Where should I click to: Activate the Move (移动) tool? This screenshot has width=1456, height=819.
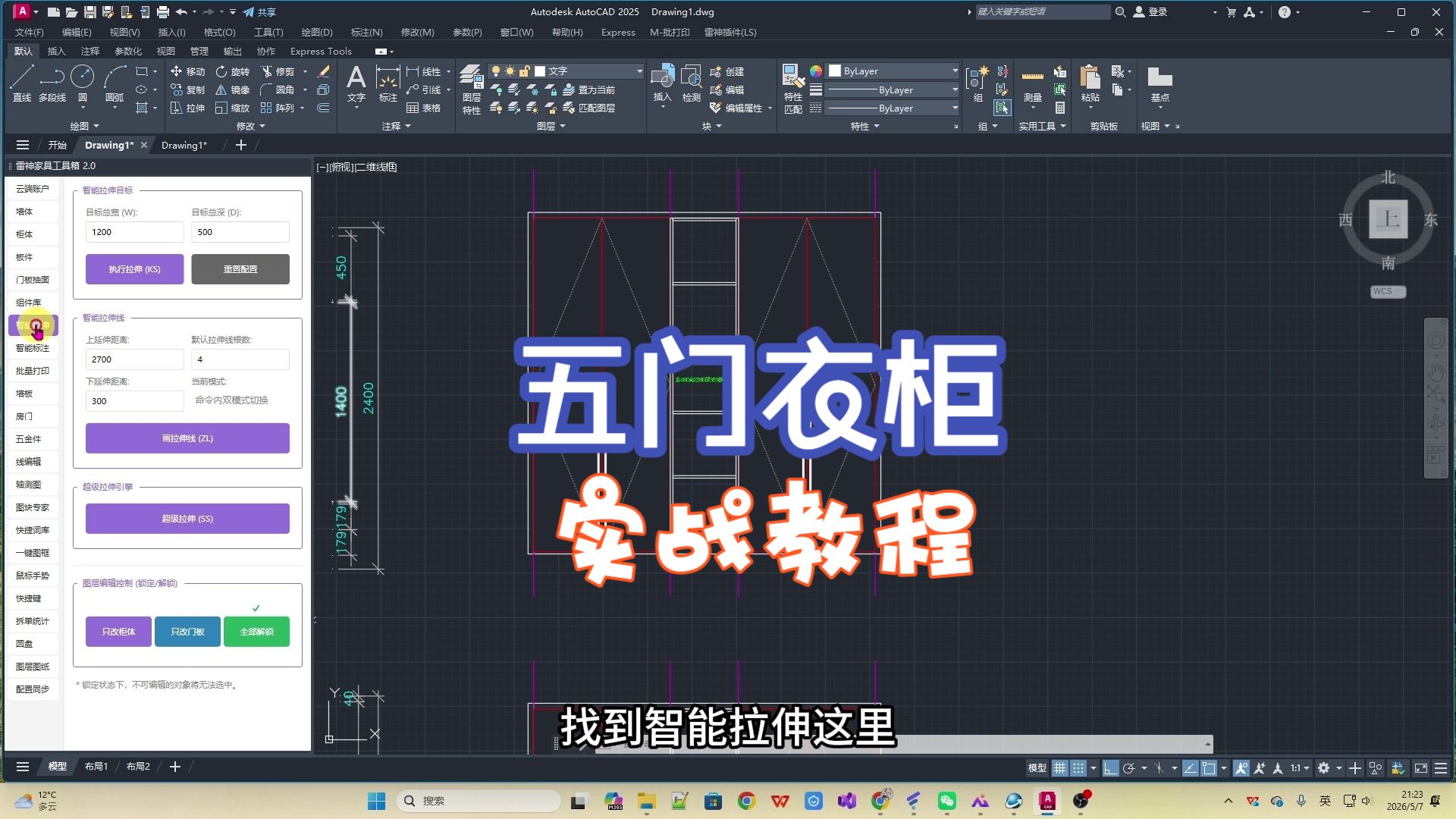click(187, 71)
